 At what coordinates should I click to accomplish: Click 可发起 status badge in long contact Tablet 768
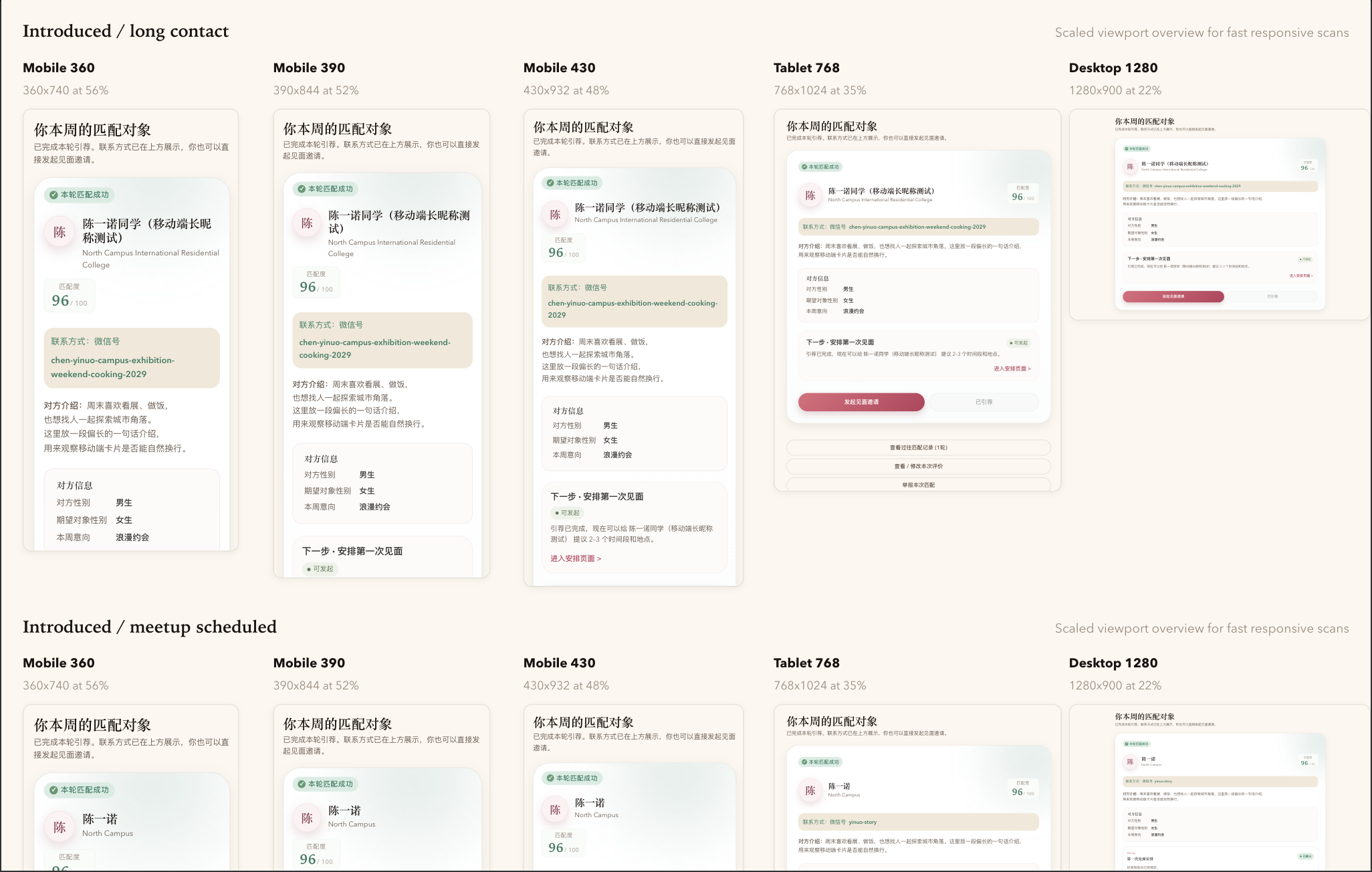pyautogui.click(x=1019, y=343)
